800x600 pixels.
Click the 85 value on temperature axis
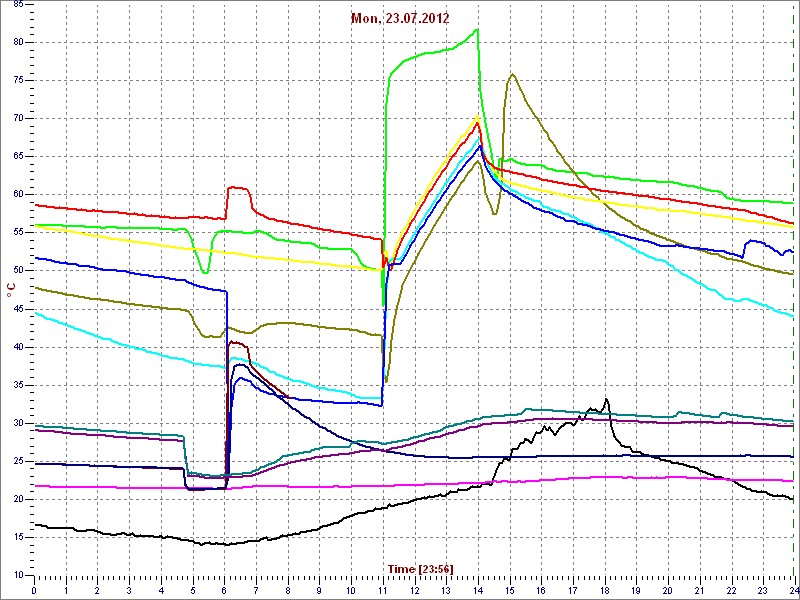(x=17, y=4)
